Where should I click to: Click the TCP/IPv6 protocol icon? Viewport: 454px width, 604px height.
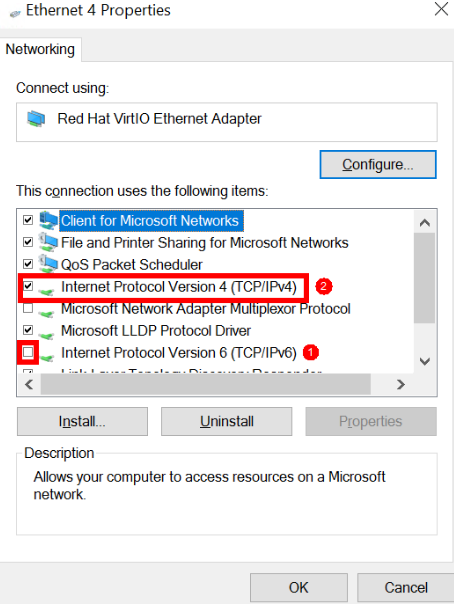(47, 357)
